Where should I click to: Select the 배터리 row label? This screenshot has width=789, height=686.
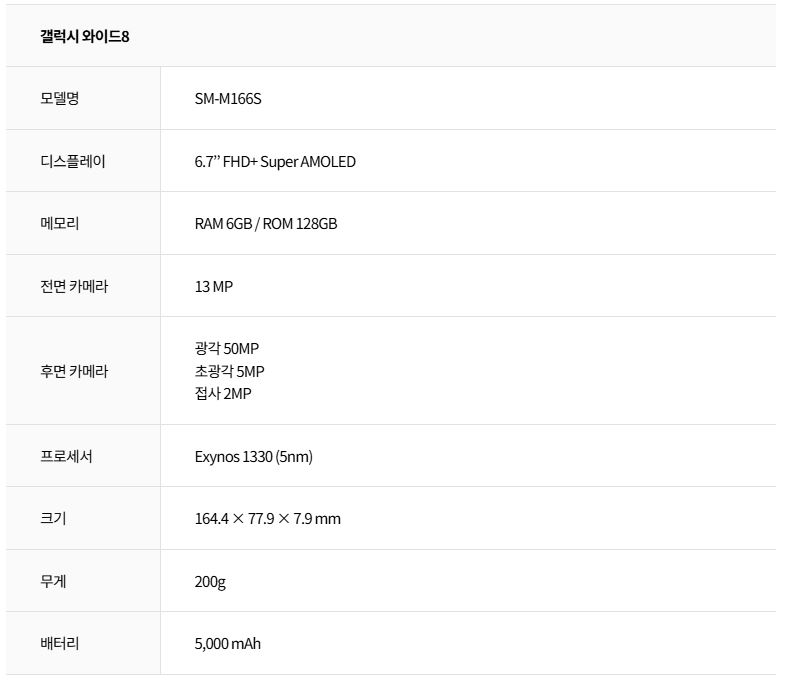point(60,643)
